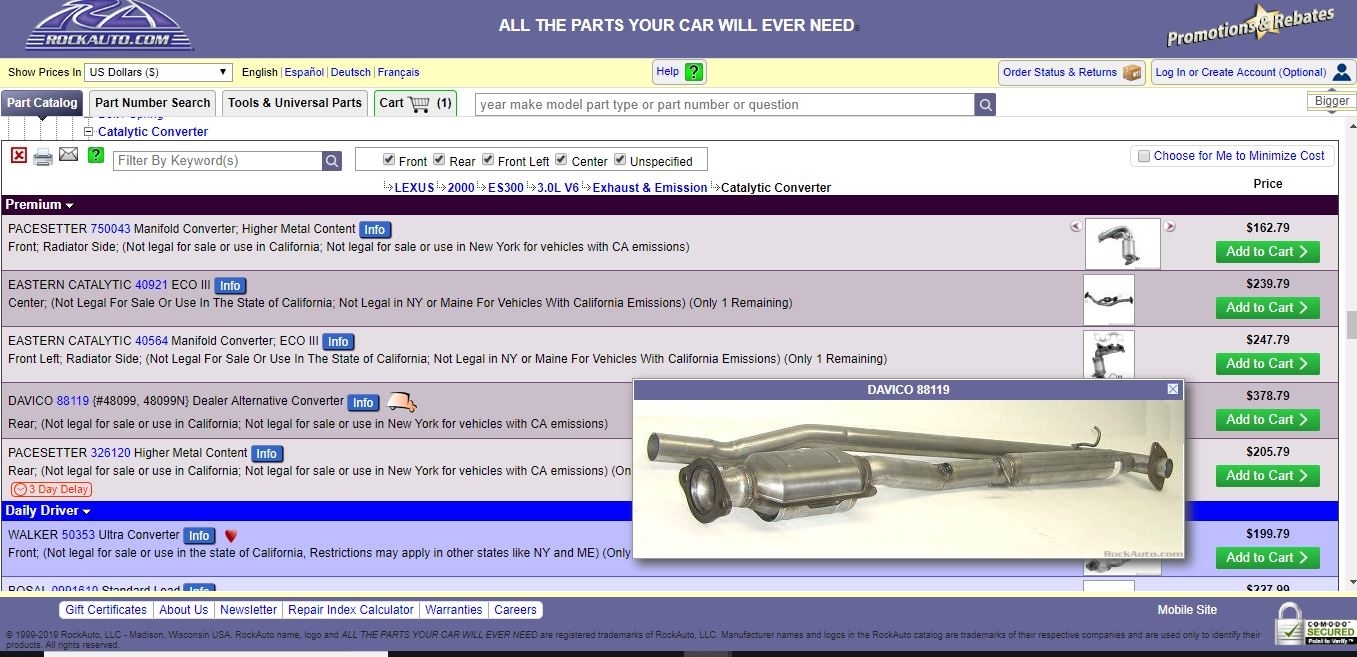This screenshot has height=657, width=1357.
Task: Click the red X close-parts-list icon
Action: 19,155
